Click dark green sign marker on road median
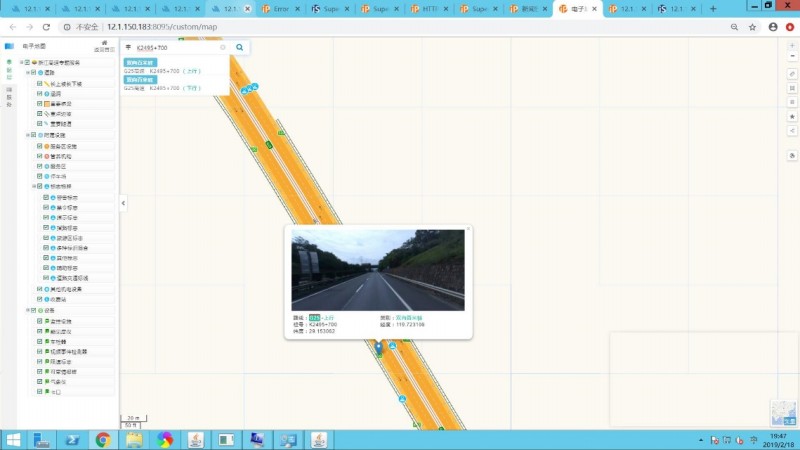 point(269,145)
